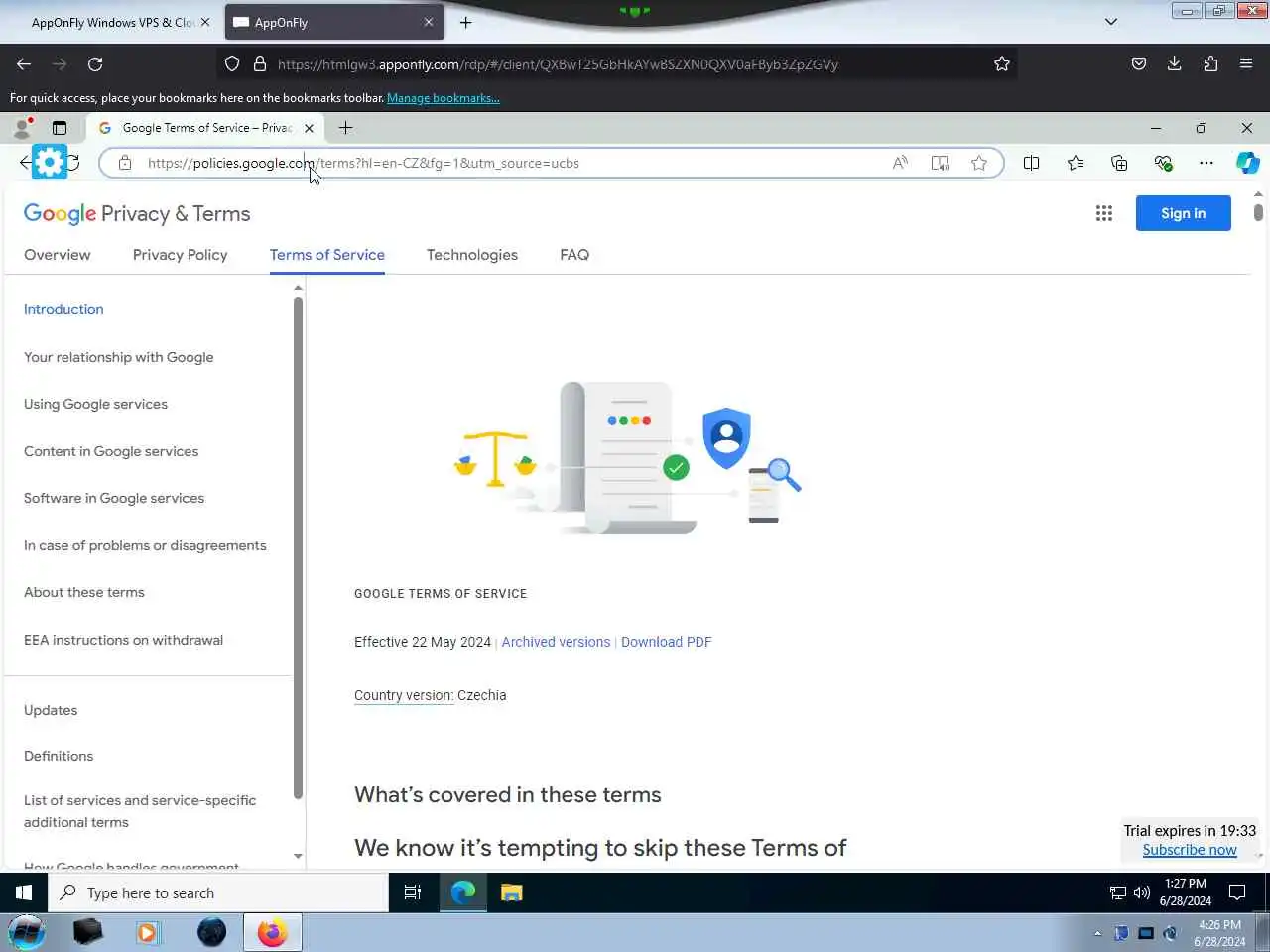Click the volume speaker tray icon
Viewport: 1270px width, 952px height.
click(x=1142, y=892)
